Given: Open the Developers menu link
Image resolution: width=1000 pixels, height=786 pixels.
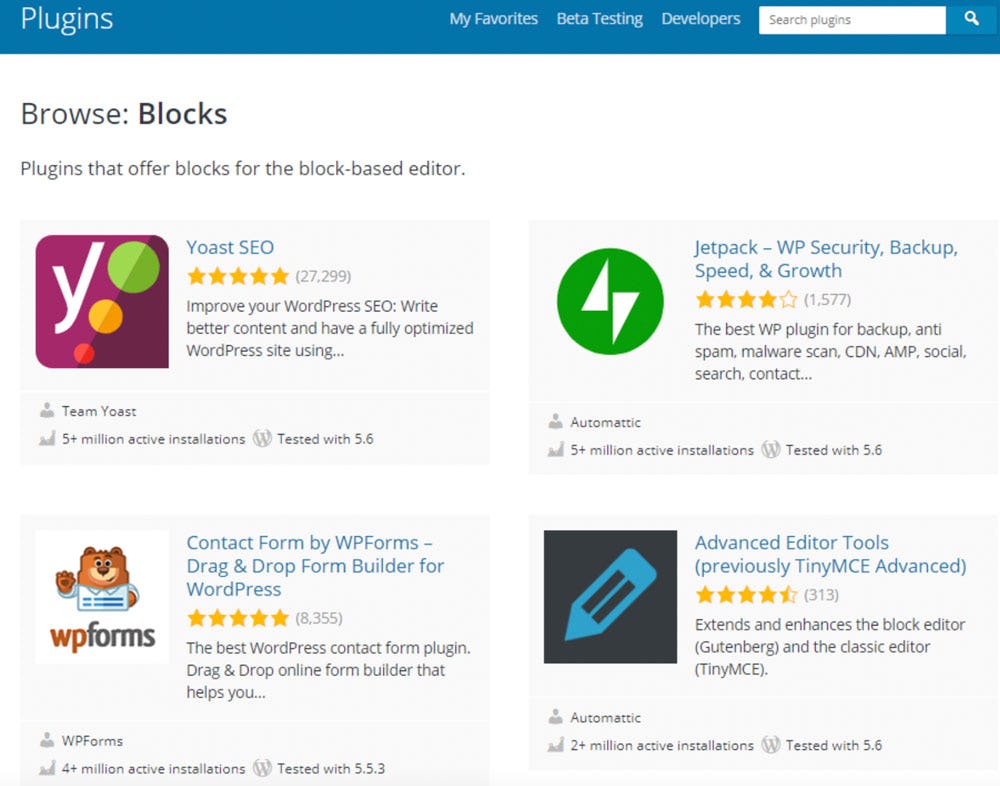Looking at the screenshot, I should tap(701, 19).
